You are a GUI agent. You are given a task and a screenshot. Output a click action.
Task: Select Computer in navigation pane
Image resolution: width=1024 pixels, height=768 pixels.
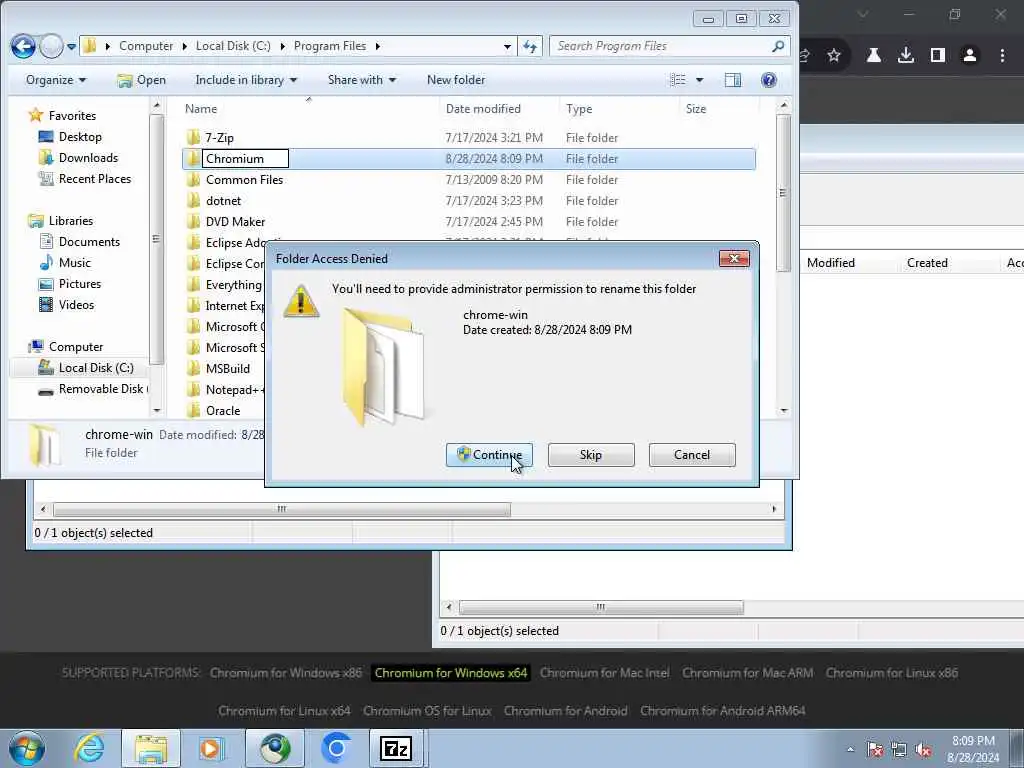(76, 347)
